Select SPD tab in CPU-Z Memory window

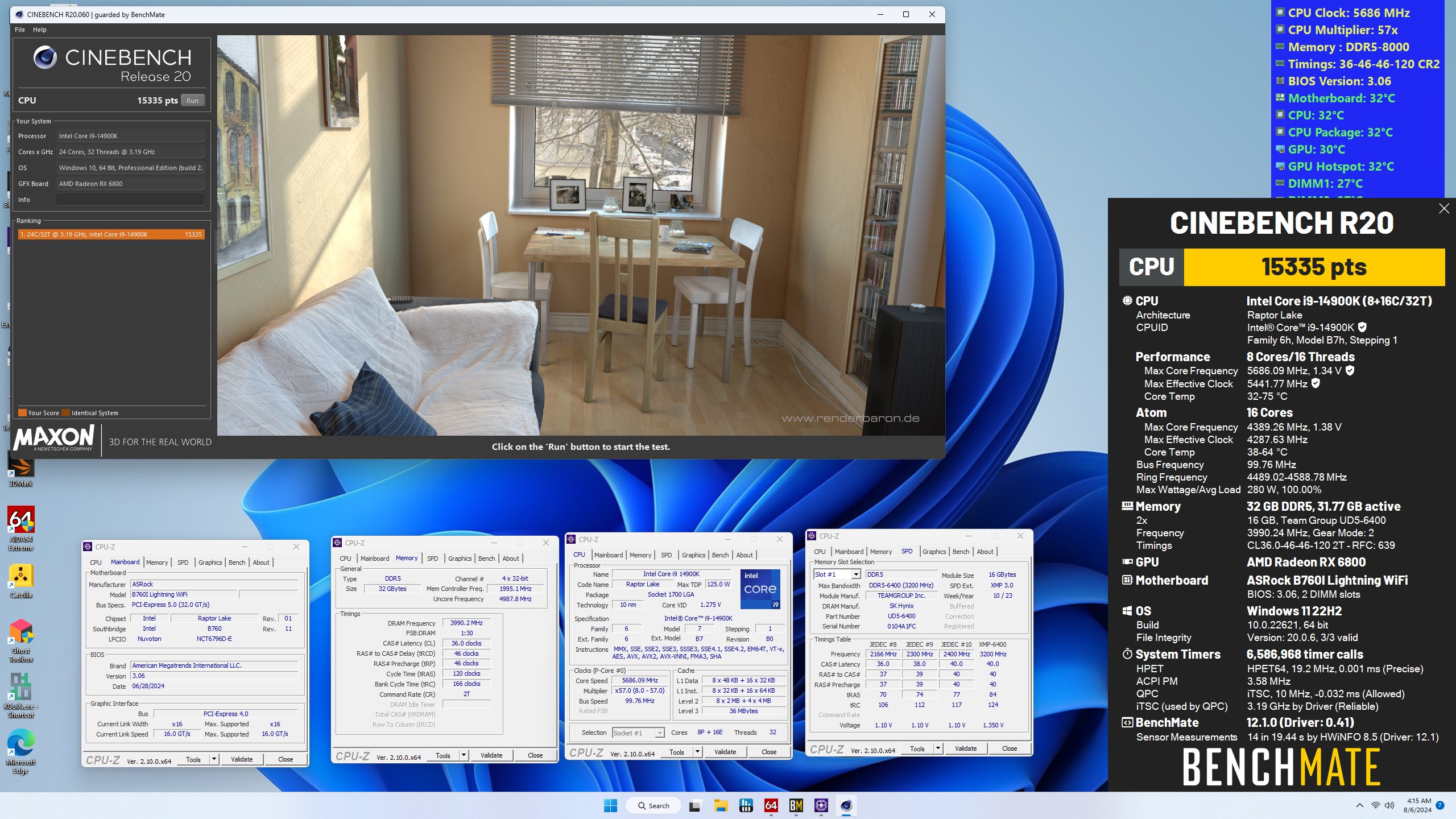432,559
